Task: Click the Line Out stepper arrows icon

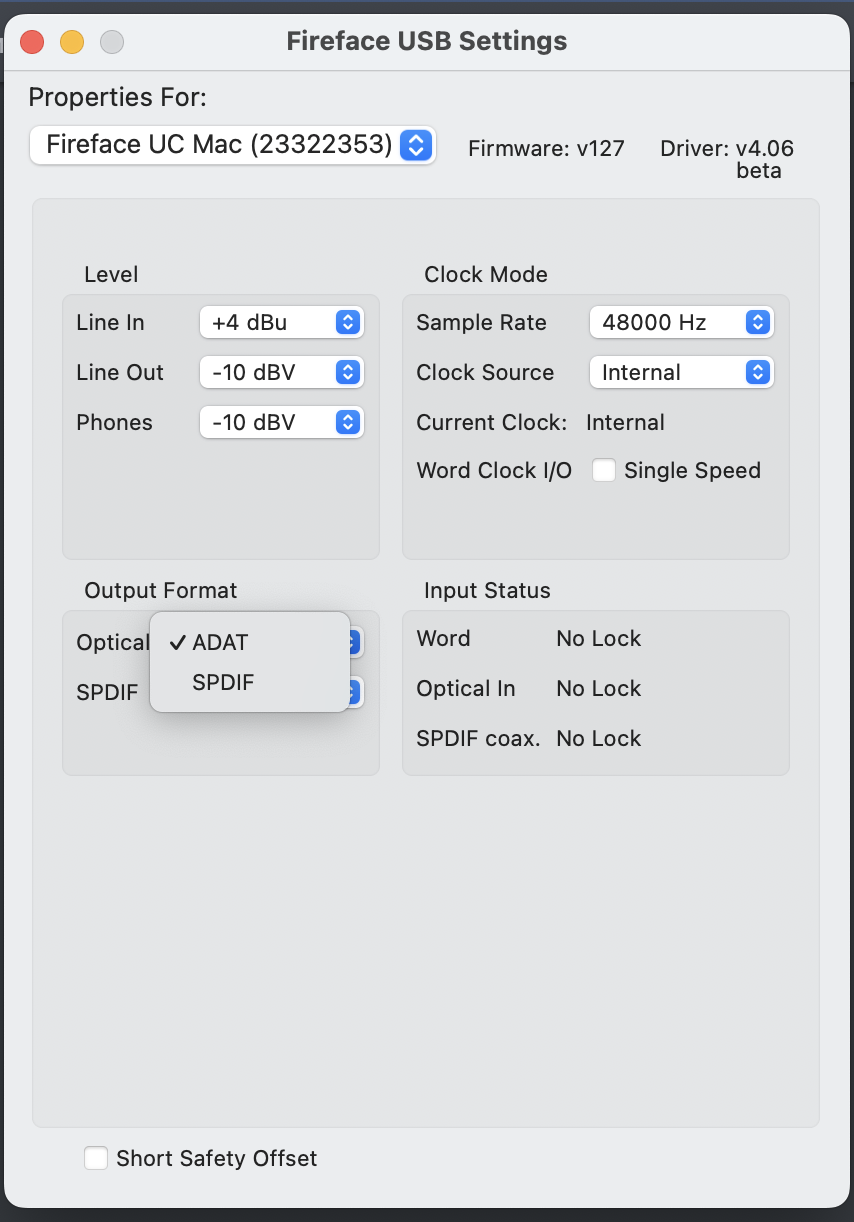Action: 347,372
